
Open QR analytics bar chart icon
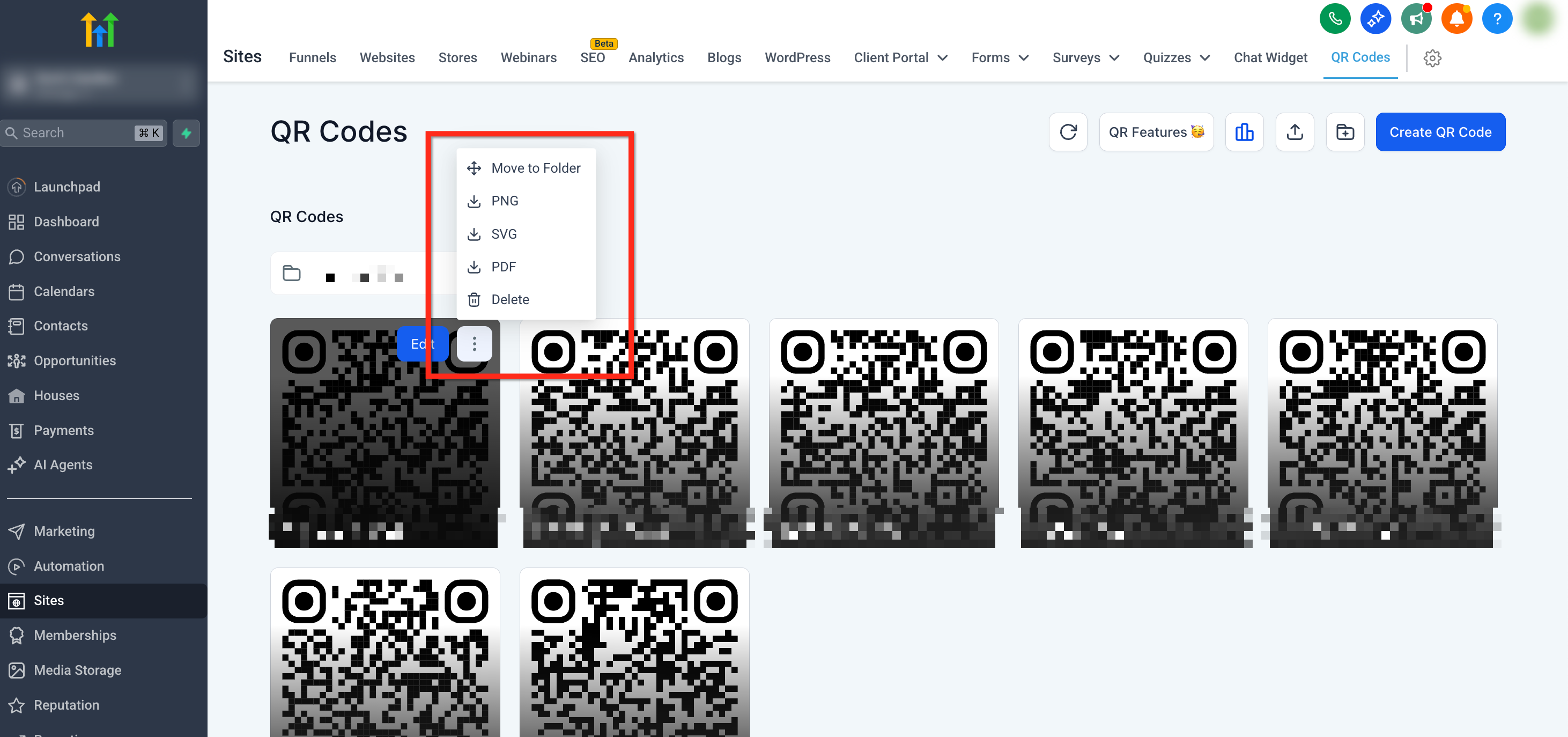1244,132
